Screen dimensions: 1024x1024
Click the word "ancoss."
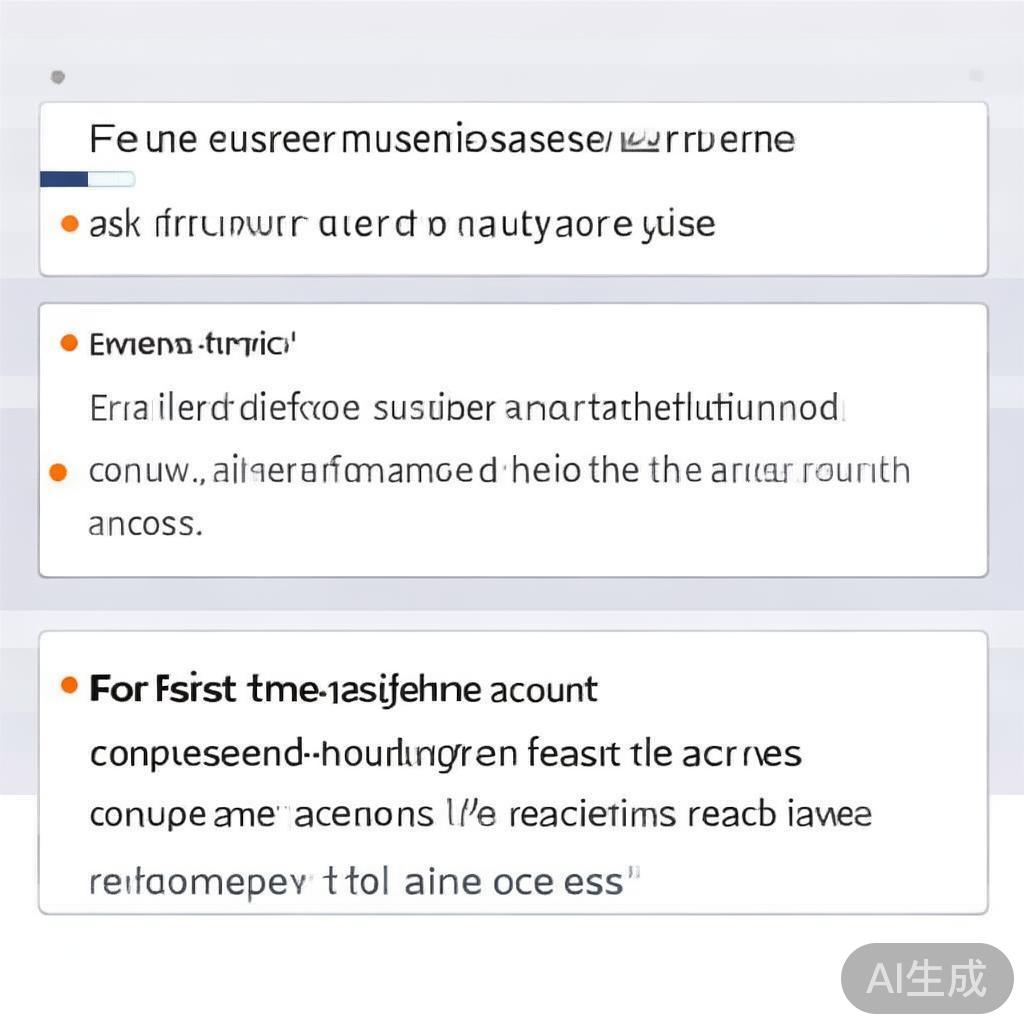tap(146, 523)
